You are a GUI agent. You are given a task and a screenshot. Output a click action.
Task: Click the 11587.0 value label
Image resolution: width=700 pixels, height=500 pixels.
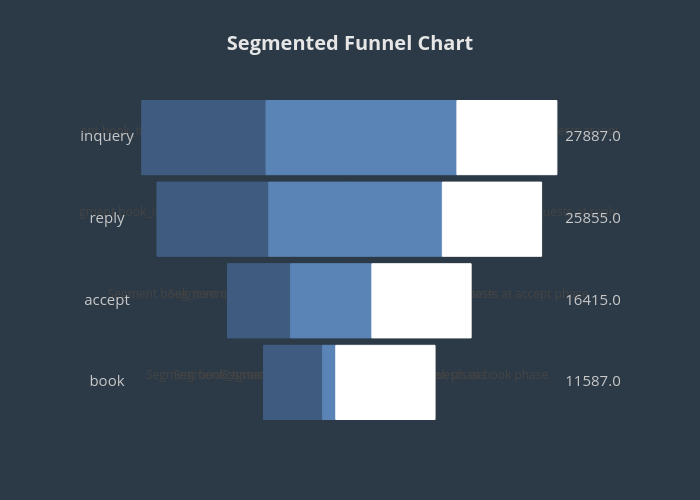tap(593, 381)
